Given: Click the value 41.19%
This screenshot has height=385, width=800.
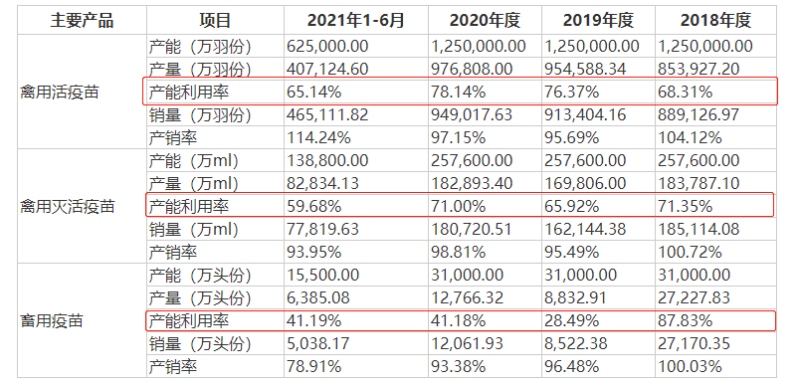Looking at the screenshot, I should [314, 321].
